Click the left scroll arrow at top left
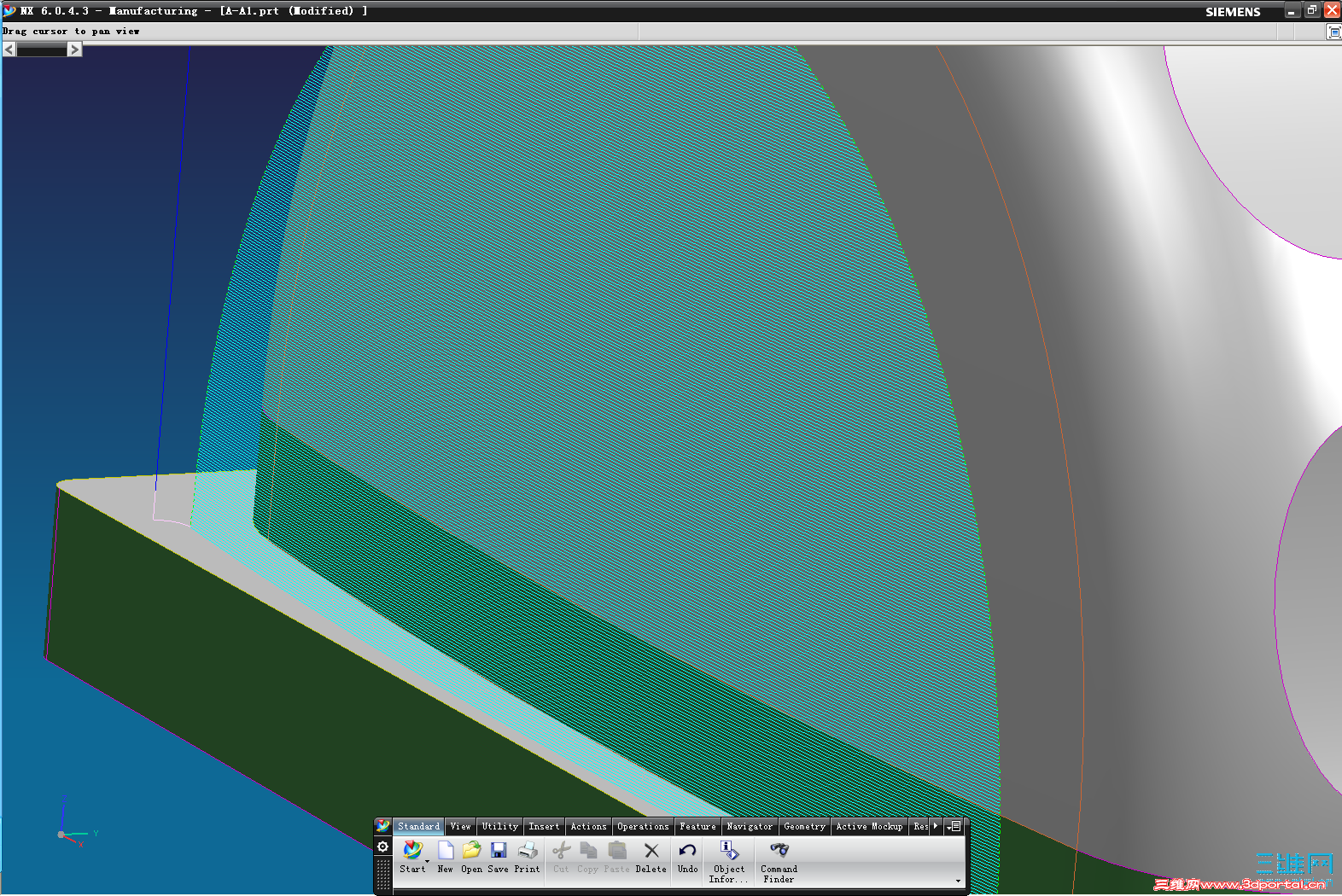Viewport: 1342px width, 896px height. click(9, 49)
